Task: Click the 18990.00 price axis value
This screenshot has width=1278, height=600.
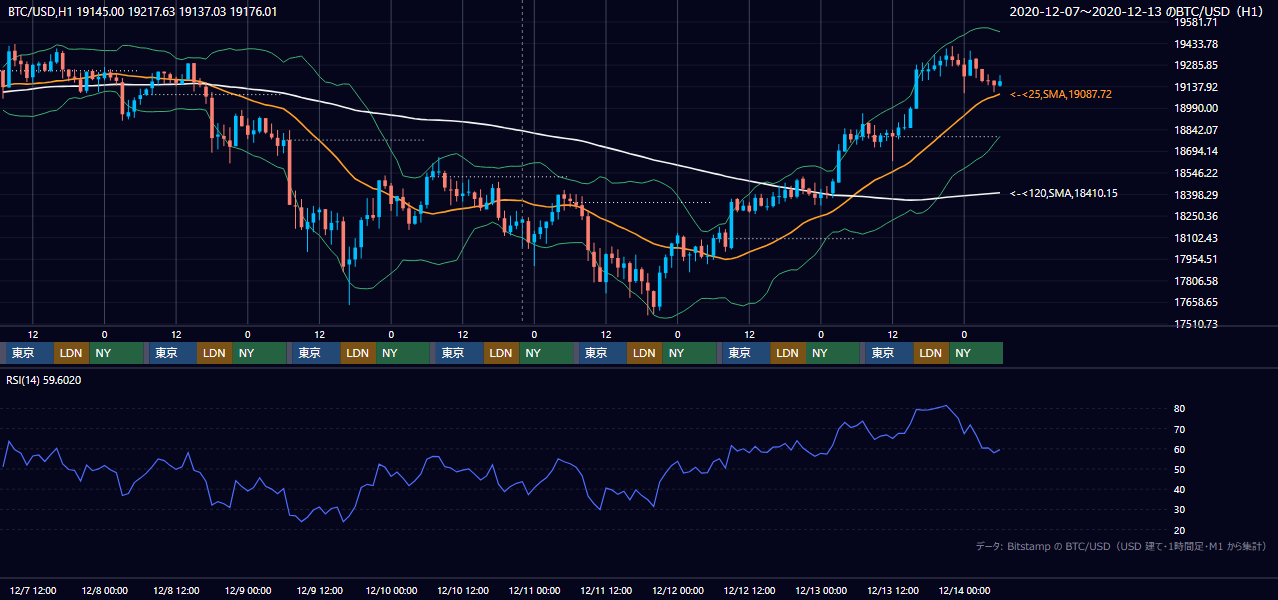Action: point(1196,108)
